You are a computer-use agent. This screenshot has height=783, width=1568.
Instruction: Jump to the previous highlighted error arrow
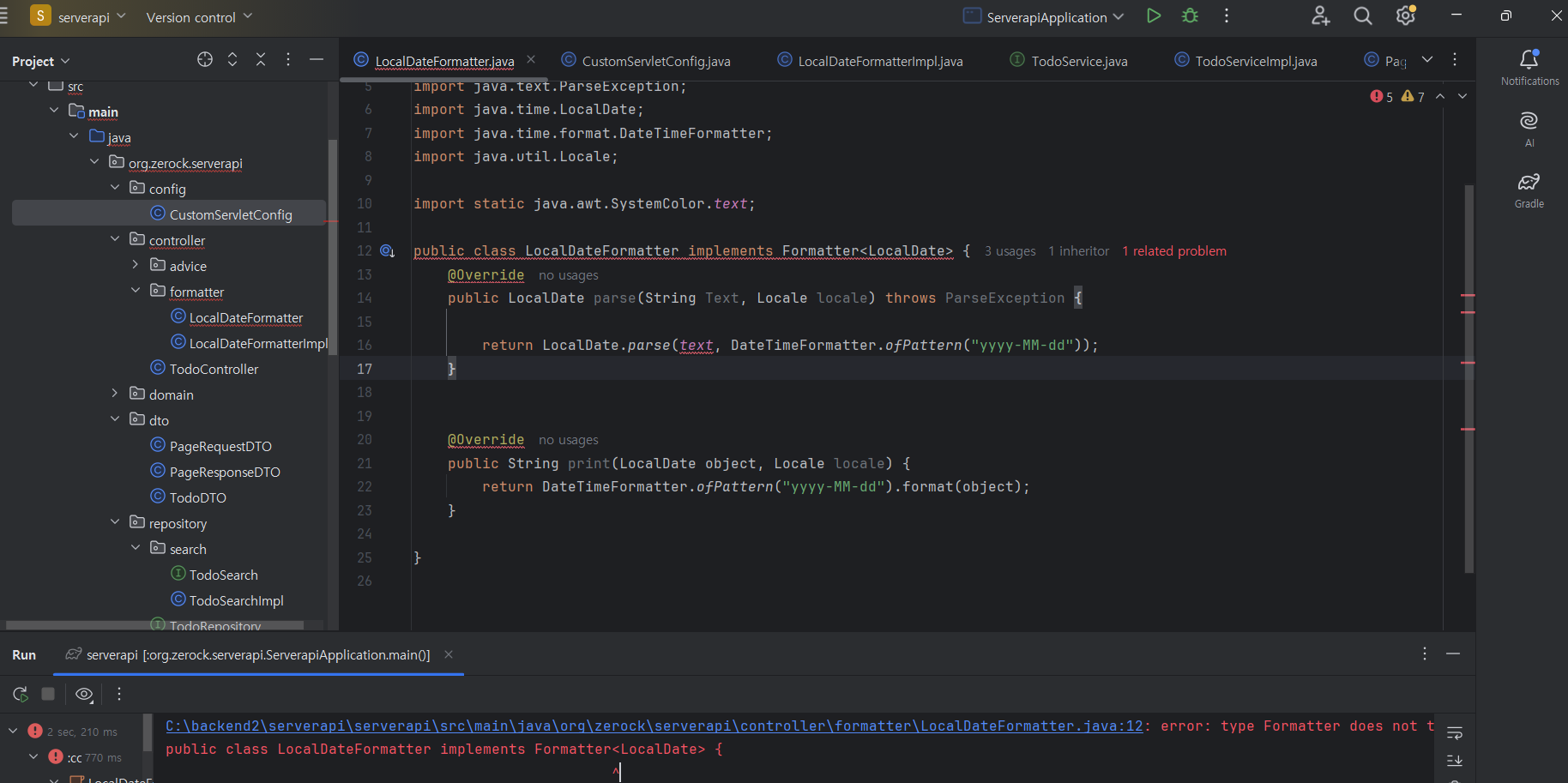click(1440, 97)
